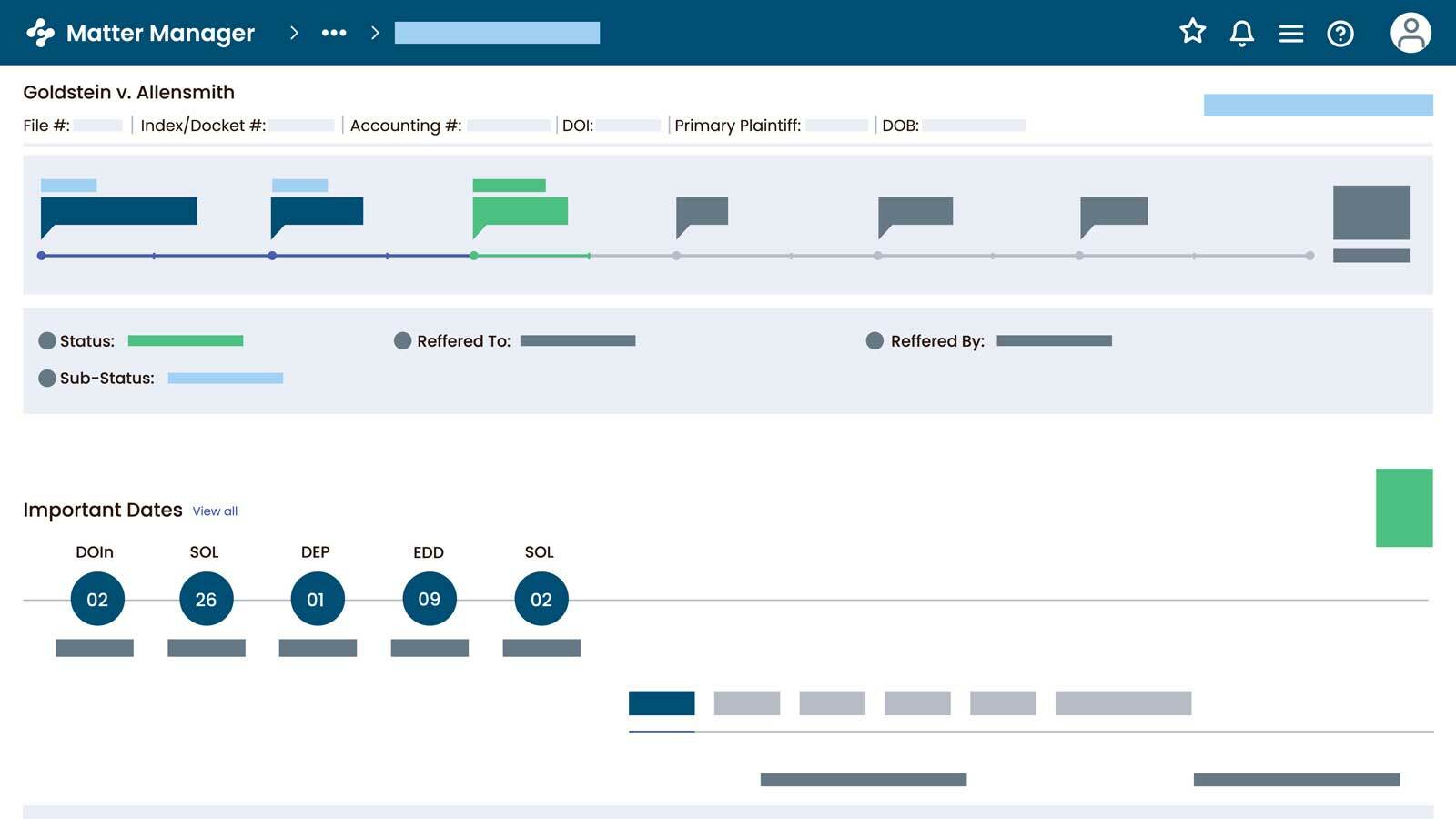This screenshot has width=1456, height=819.
Task: Select the active dark-blue tab below Important Dates
Action: [x=662, y=703]
